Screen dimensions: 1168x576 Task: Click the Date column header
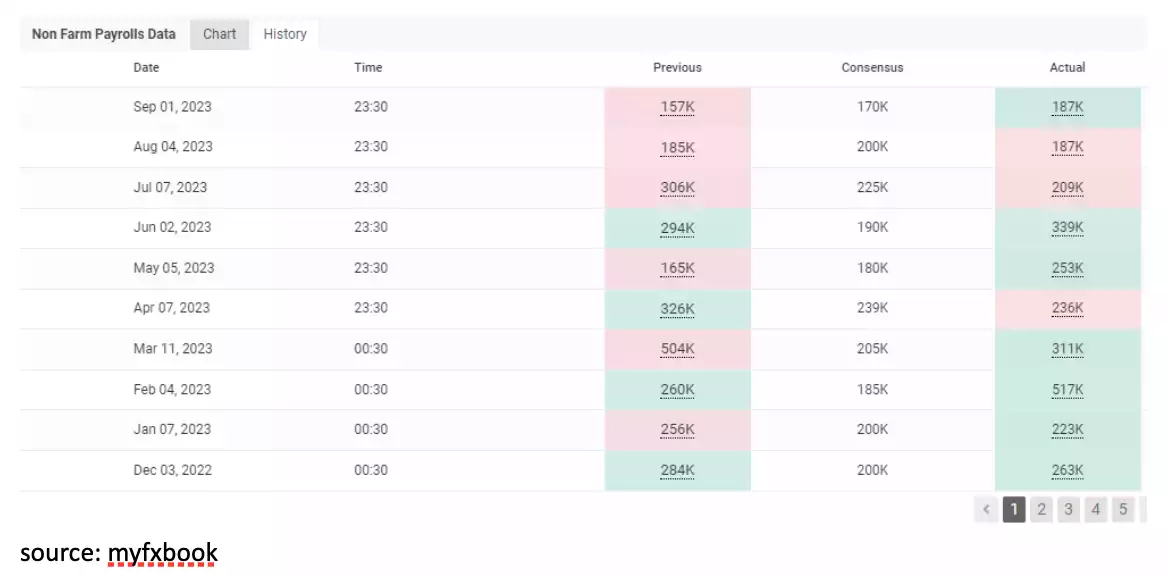[146, 68]
